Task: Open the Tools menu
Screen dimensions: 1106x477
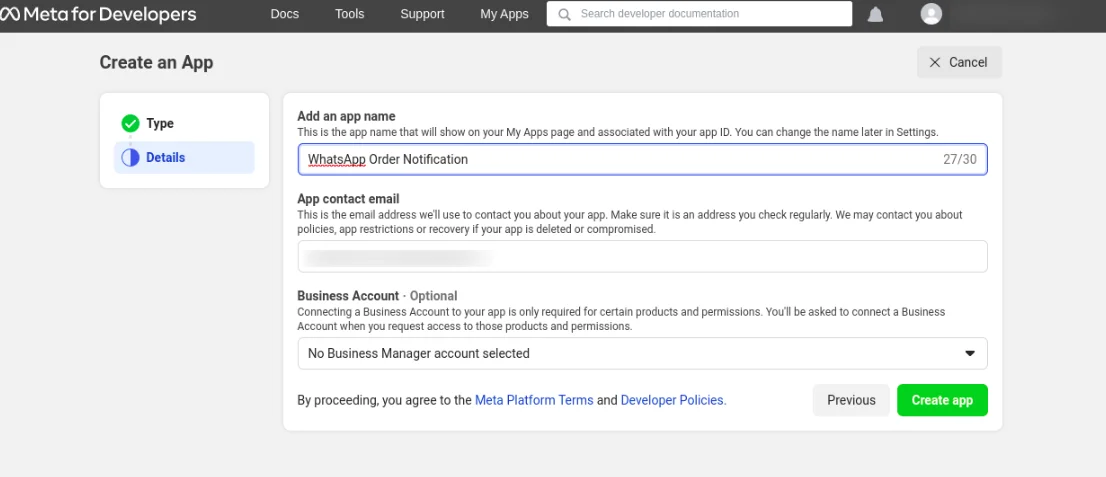Action: 349,14
